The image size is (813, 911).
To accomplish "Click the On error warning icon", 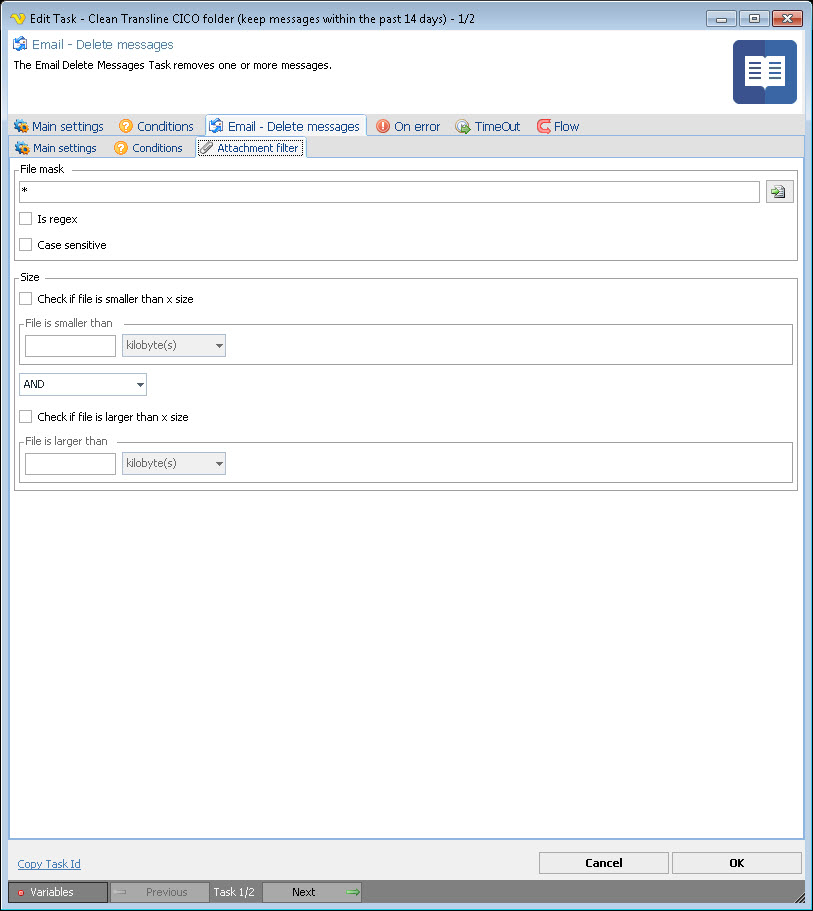I will (x=383, y=127).
